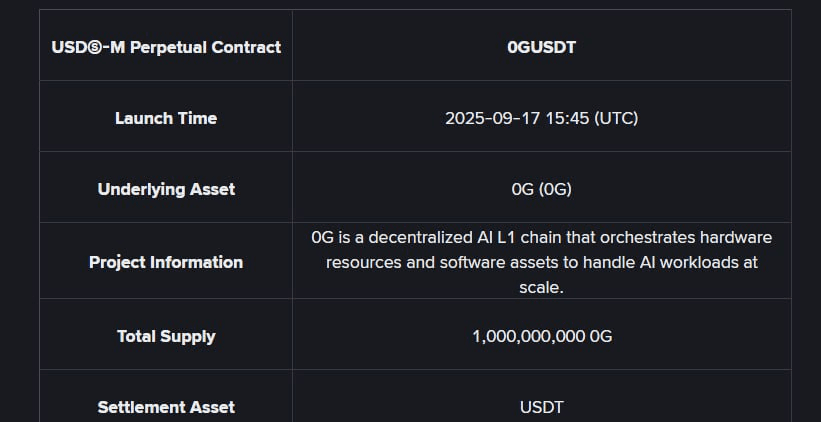Viewport: 821px width, 422px height.
Task: Select the 1,000,000,000 0G supply value
Action: [x=541, y=336]
